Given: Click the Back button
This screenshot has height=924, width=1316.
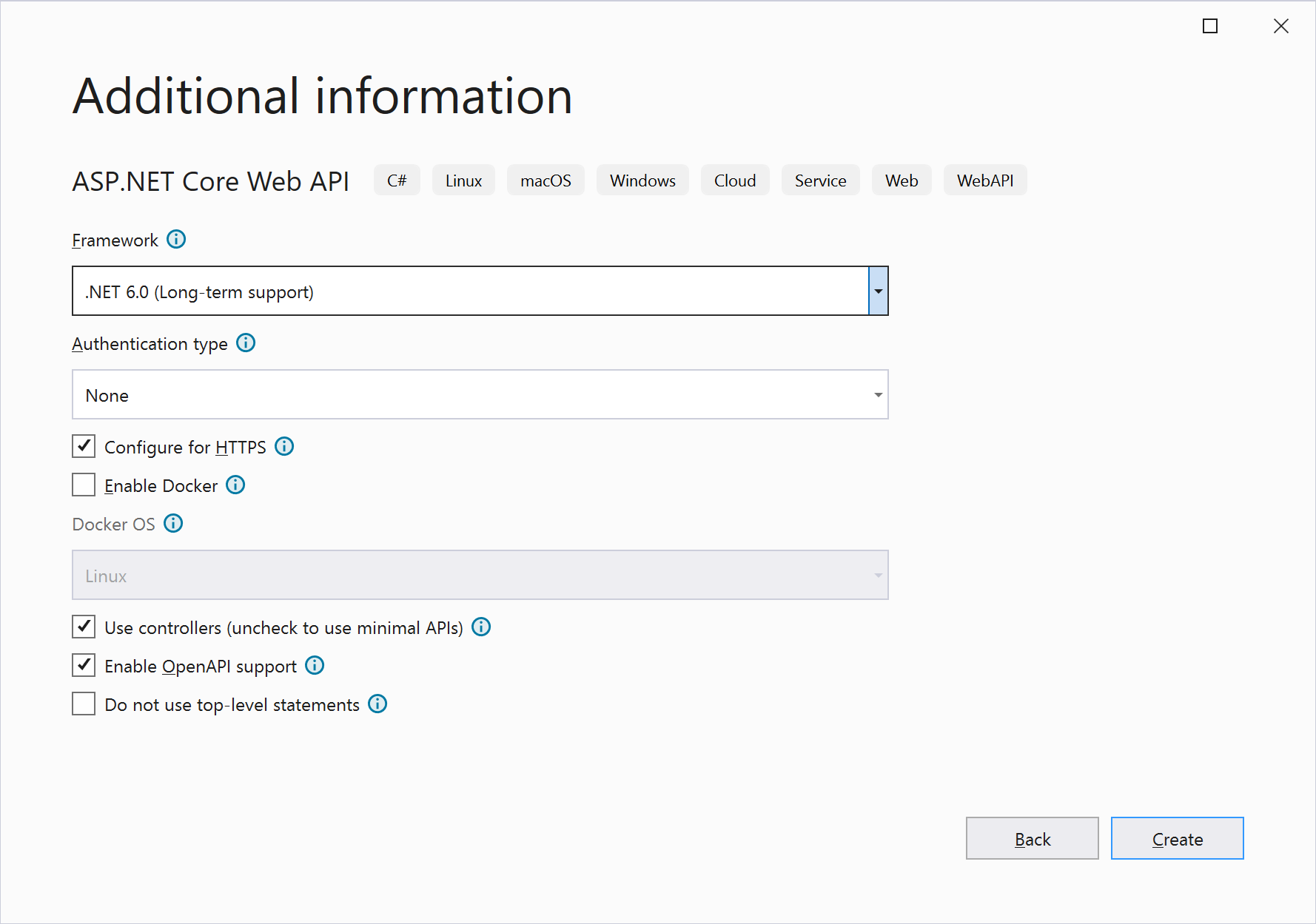Looking at the screenshot, I should 1033,838.
